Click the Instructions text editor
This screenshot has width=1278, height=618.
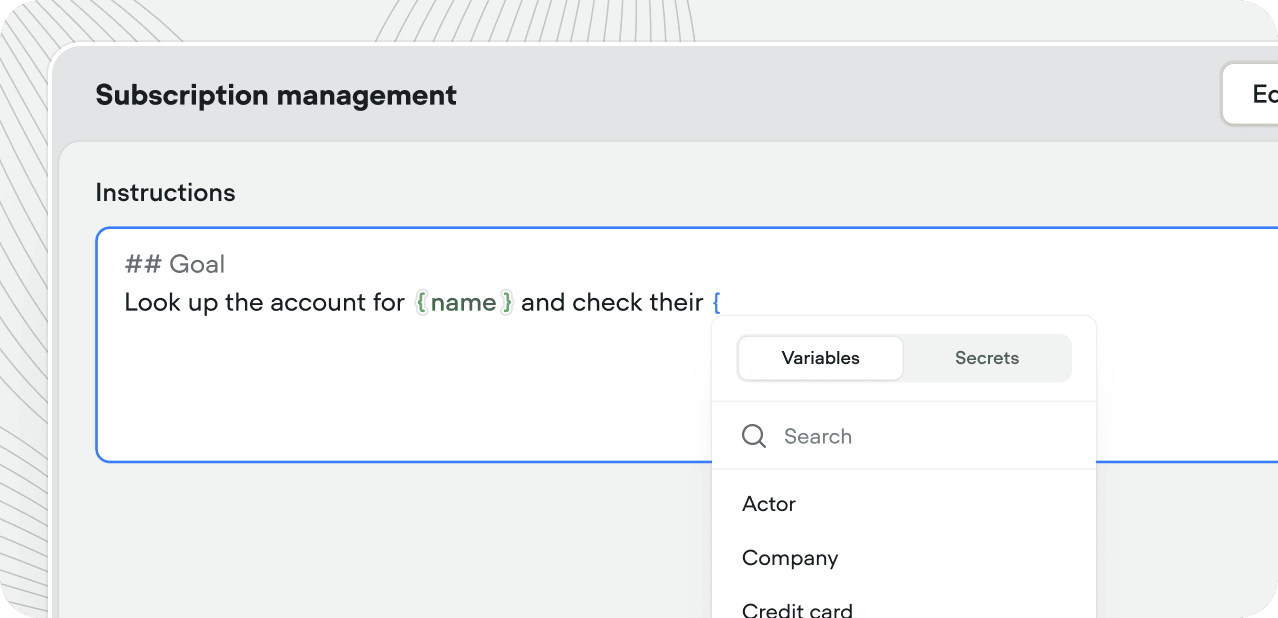(x=687, y=345)
